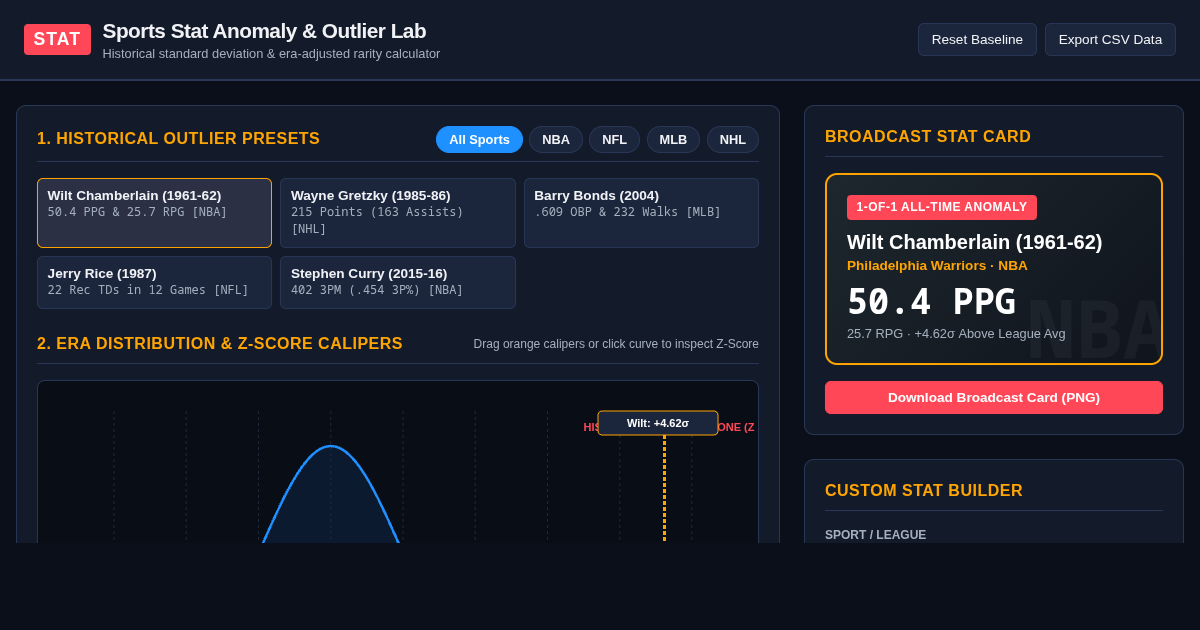Export the CSV data

pyautogui.click(x=1110, y=39)
